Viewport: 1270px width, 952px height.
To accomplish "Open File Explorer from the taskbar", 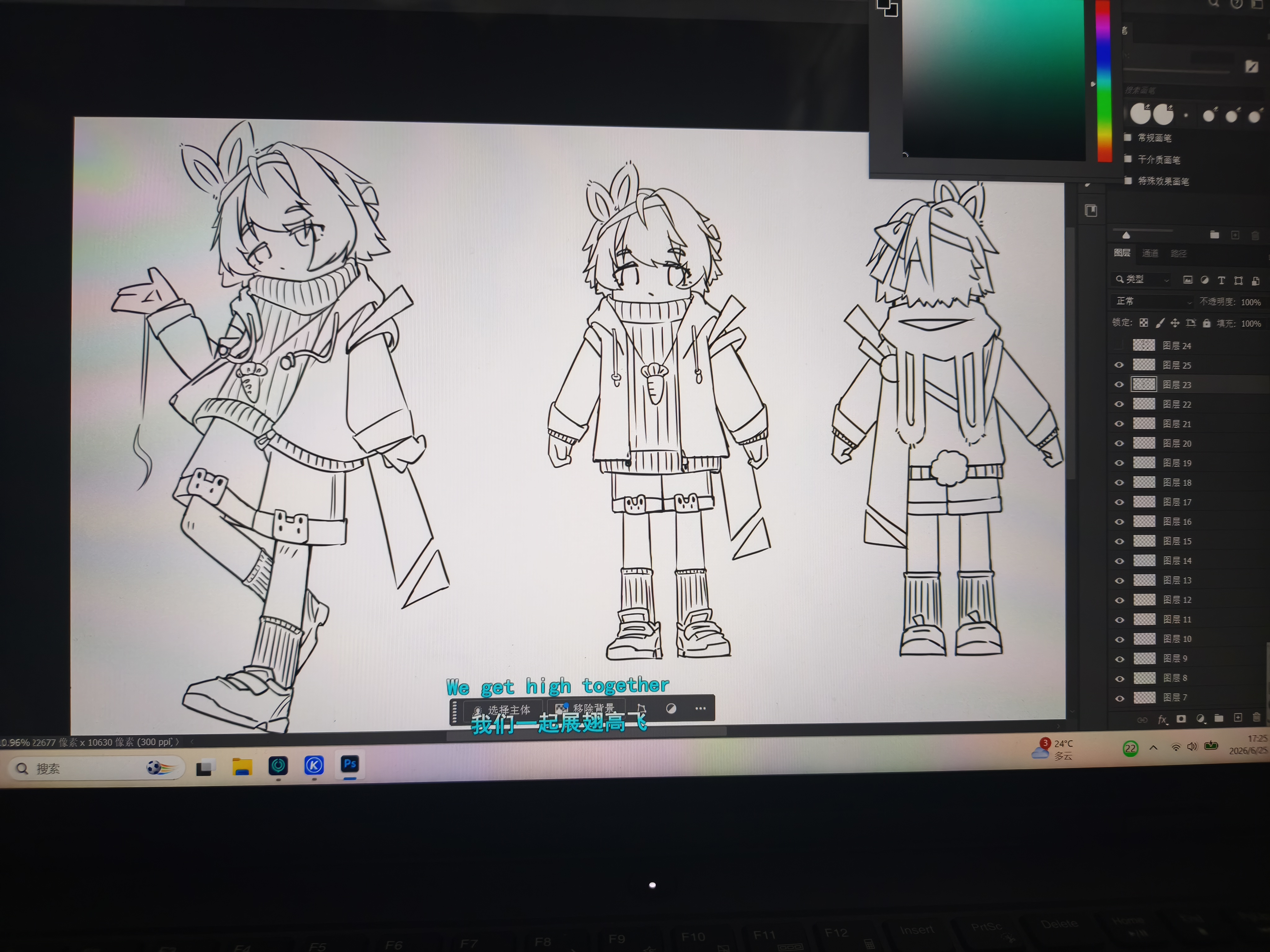I will pos(242,767).
